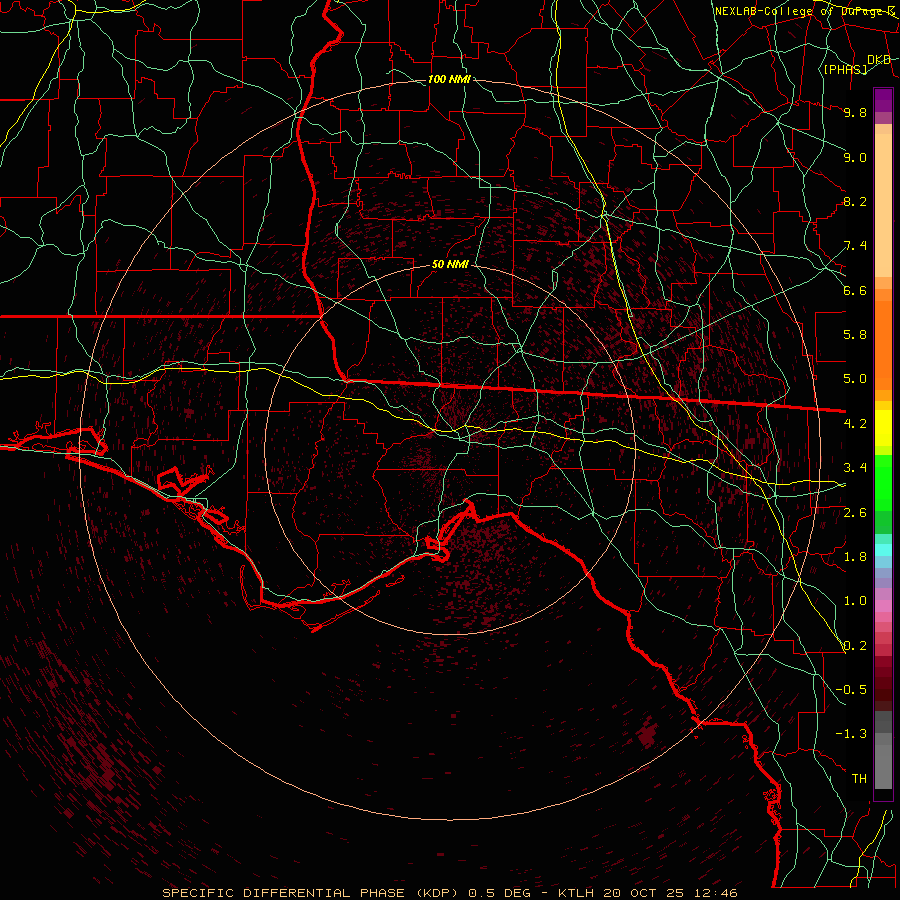
Task: Click the 8.2 scale label
Action: [x=855, y=201]
